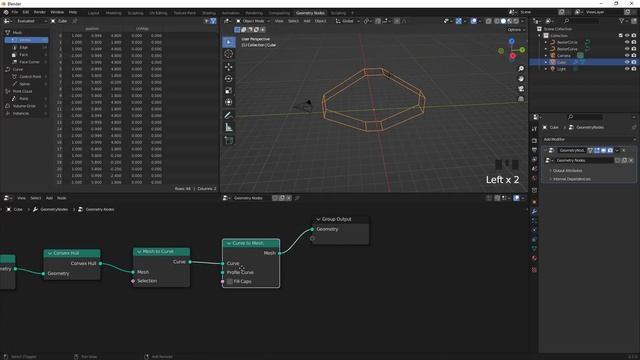Toggle modifier edit mode display button
The height and width of the screenshot is (360, 640).
(x=597, y=150)
